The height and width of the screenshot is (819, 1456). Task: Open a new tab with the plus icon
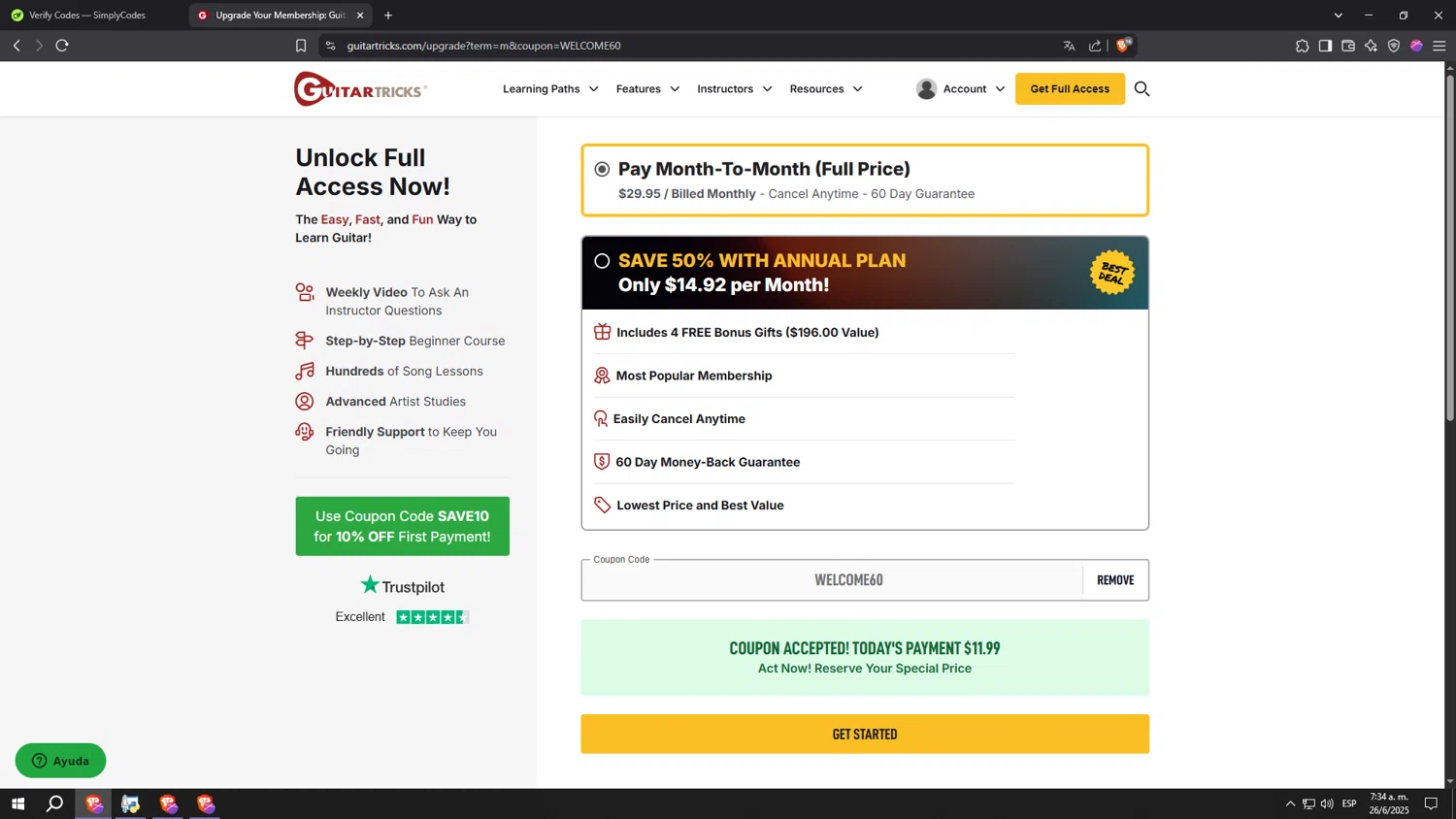[x=388, y=16]
